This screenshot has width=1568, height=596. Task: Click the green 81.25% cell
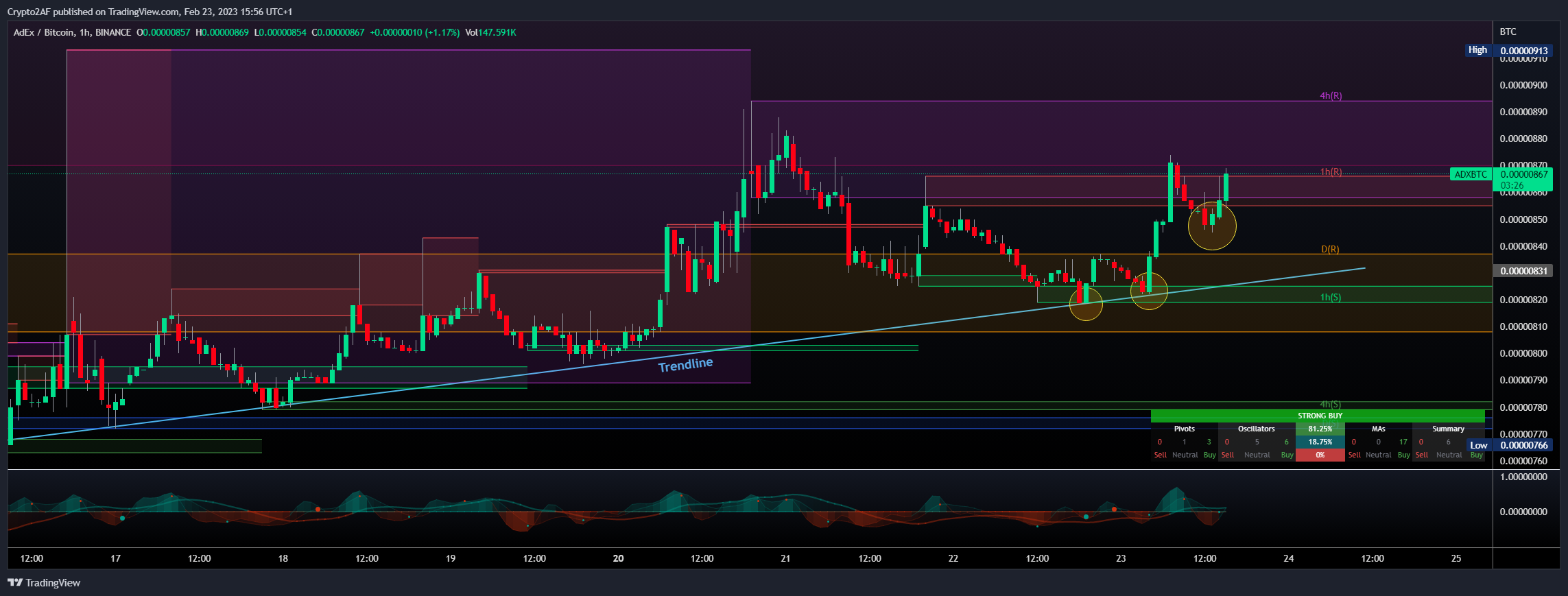pyautogui.click(x=1320, y=429)
